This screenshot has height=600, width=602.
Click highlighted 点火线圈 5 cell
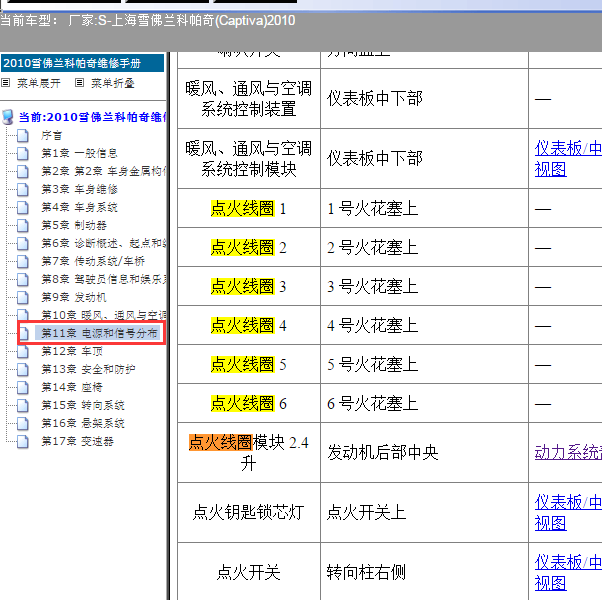click(x=248, y=364)
